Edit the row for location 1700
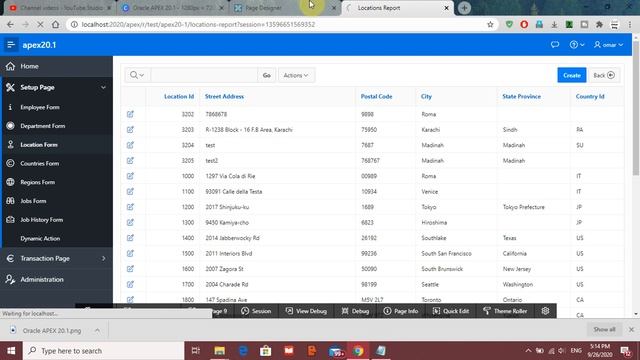This screenshot has width=640, height=360. click(130, 284)
